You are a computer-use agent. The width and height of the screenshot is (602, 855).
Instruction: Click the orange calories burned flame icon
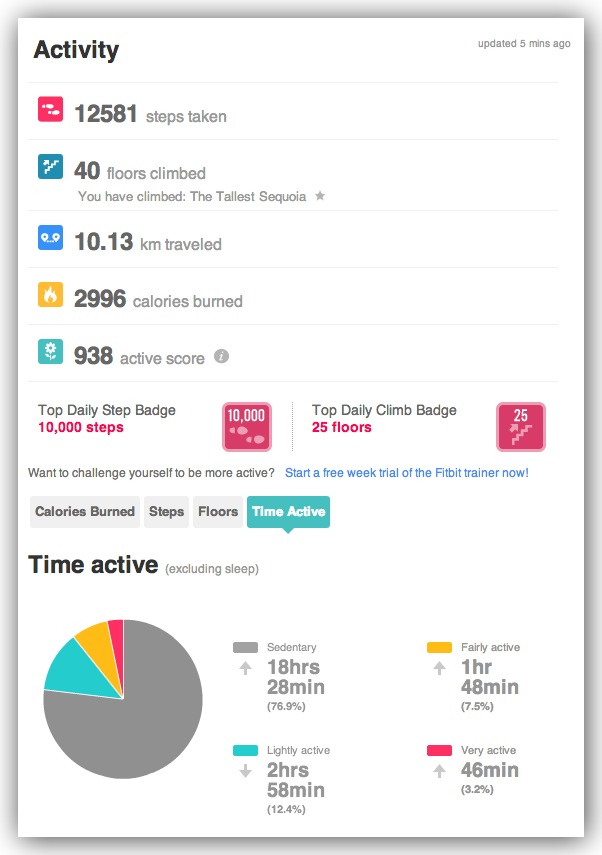click(51, 295)
